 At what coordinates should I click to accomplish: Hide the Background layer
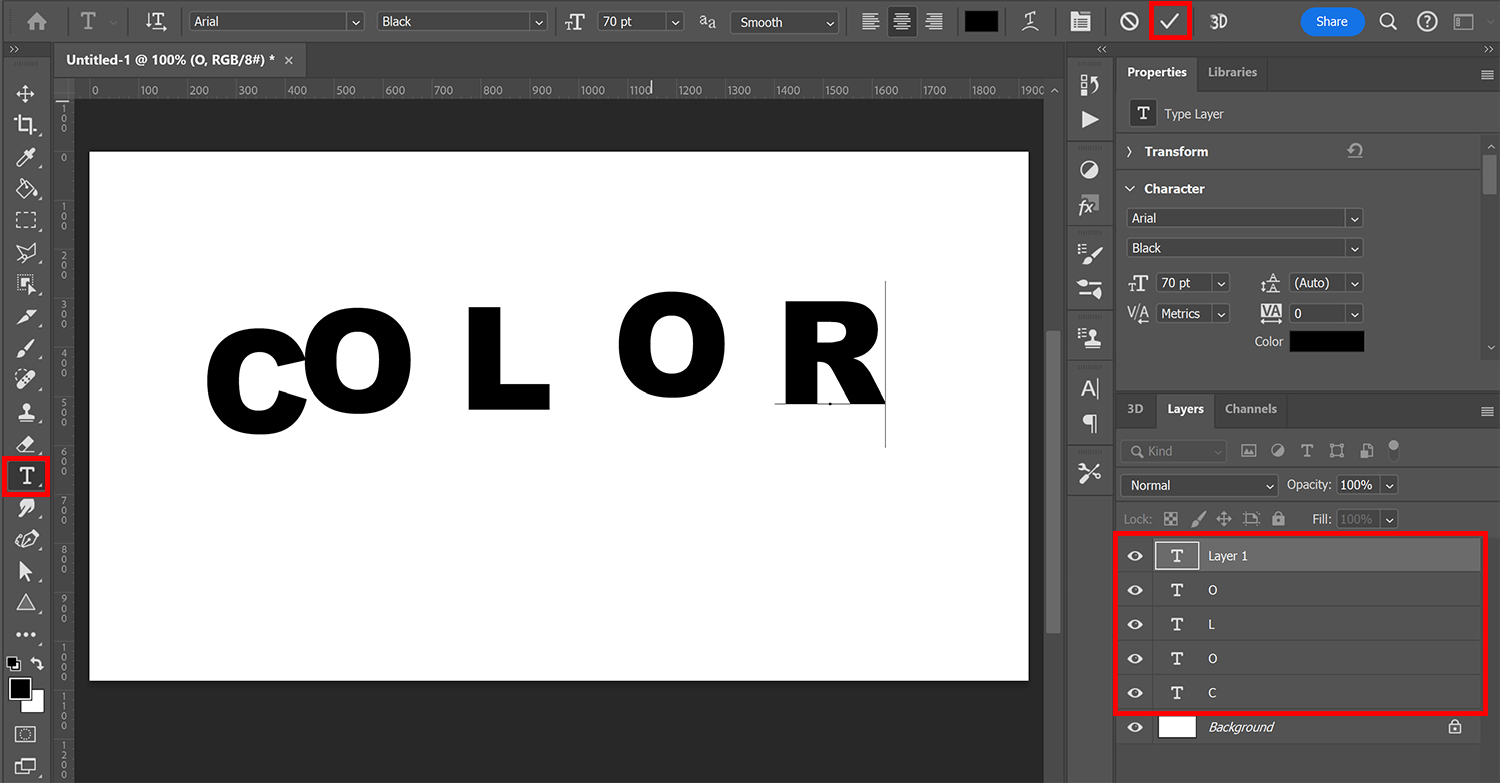[x=1134, y=727]
